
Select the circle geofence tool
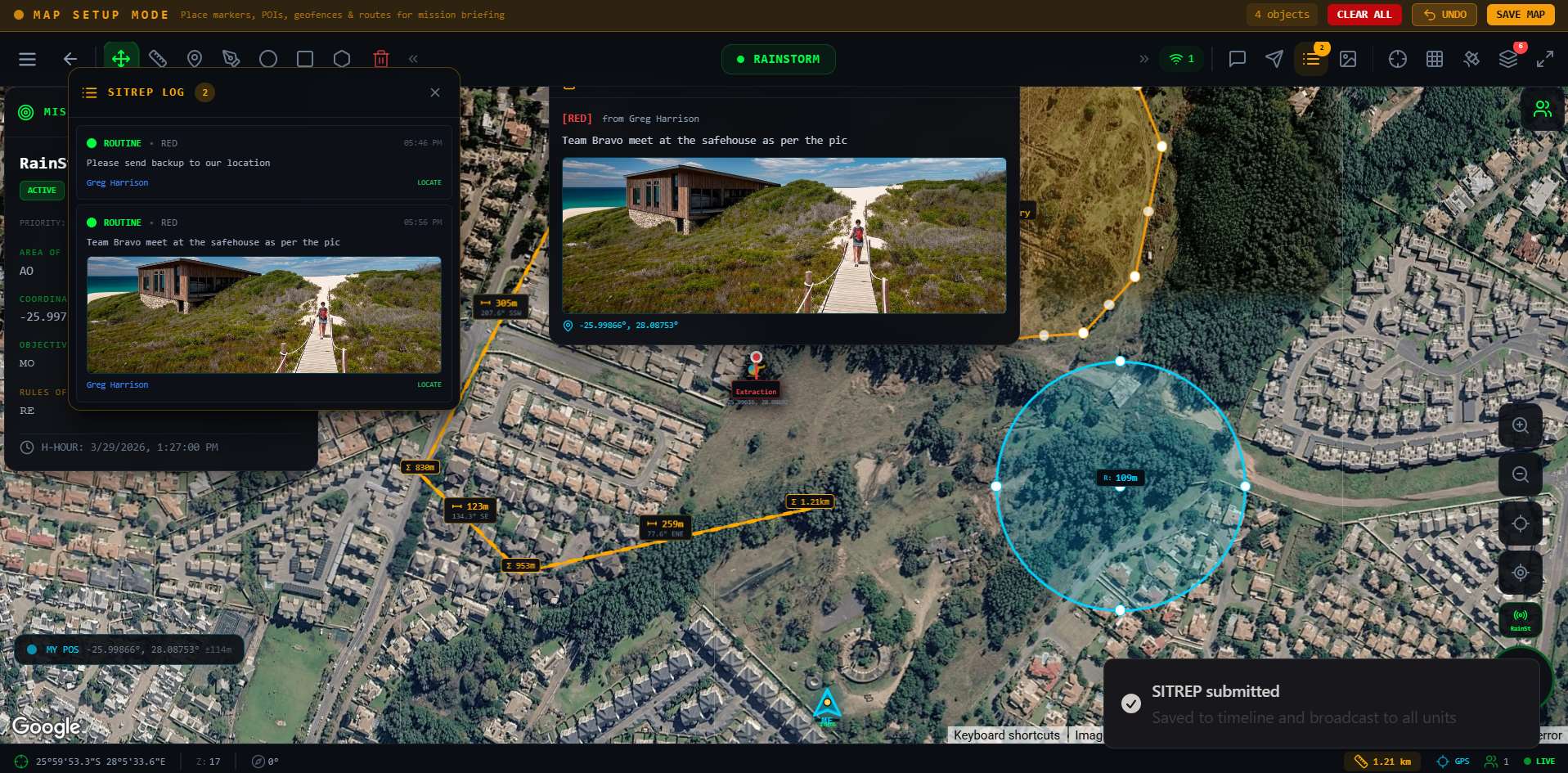268,59
